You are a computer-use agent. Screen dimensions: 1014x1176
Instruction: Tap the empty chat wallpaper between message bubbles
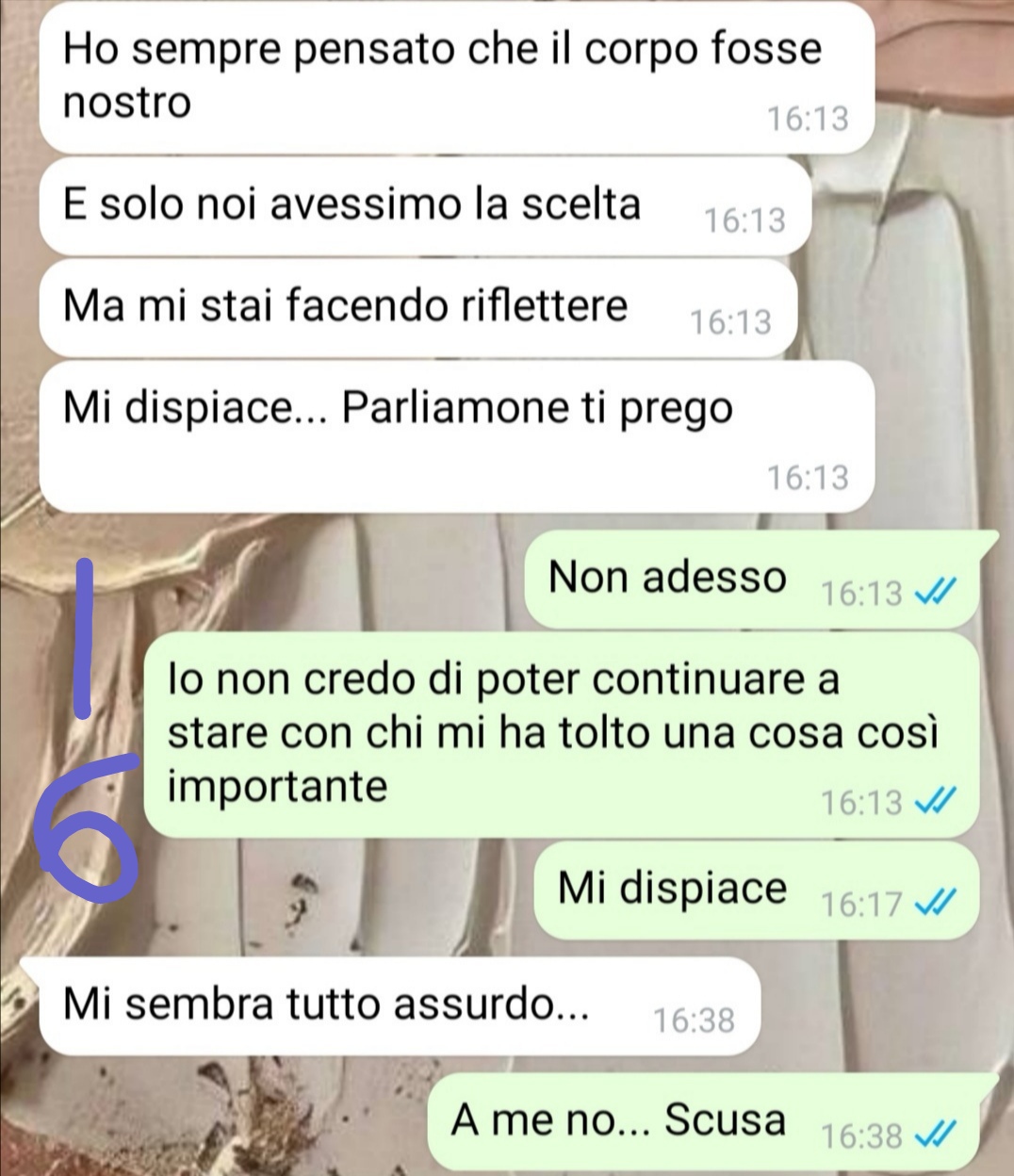pos(283,575)
